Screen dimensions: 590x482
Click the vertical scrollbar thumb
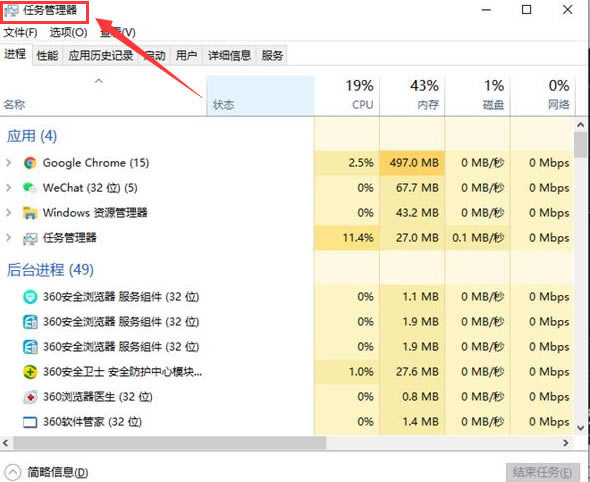(580, 144)
